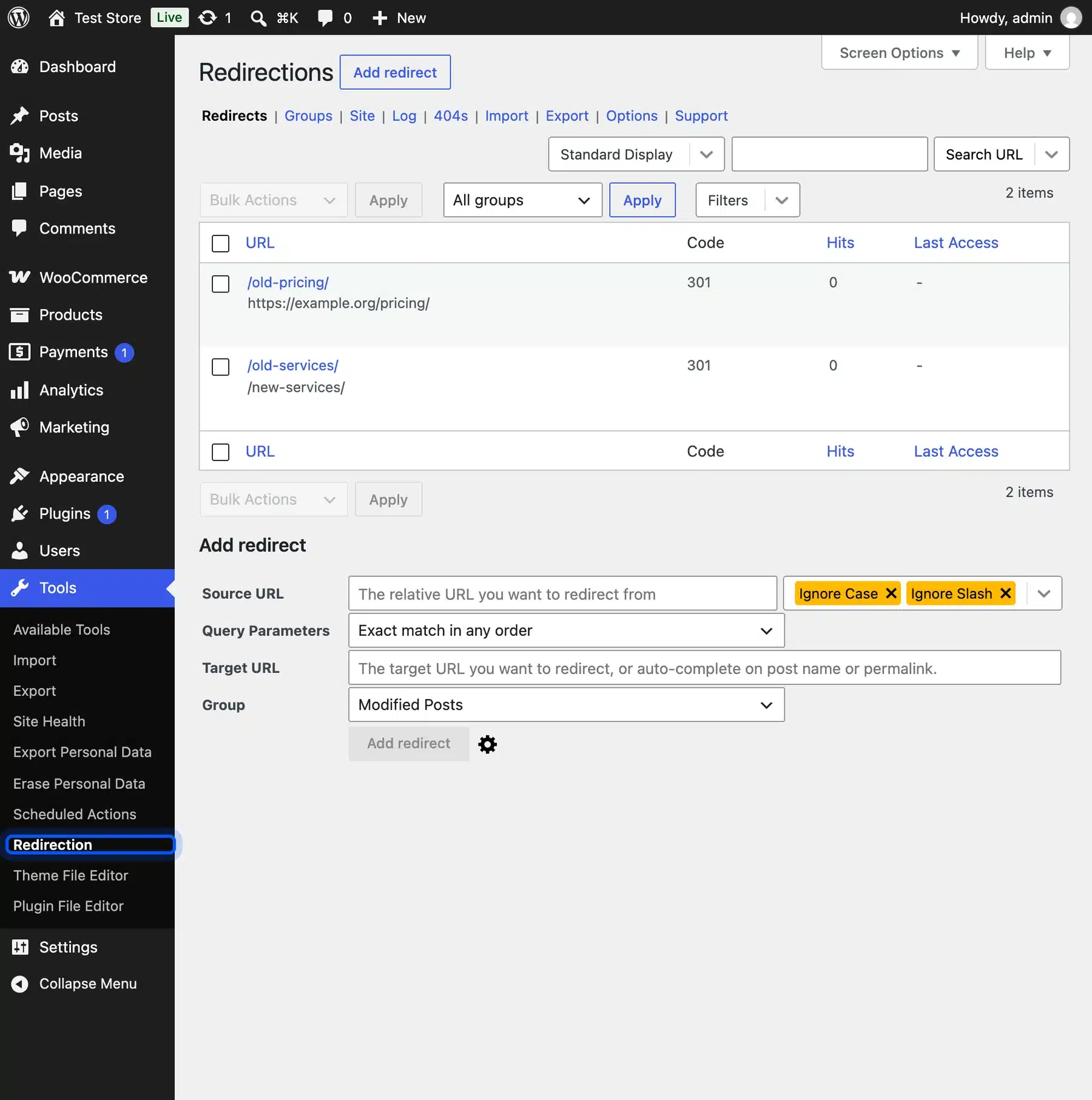1092x1100 pixels.
Task: Switch to the 404s tab
Action: pyautogui.click(x=451, y=115)
